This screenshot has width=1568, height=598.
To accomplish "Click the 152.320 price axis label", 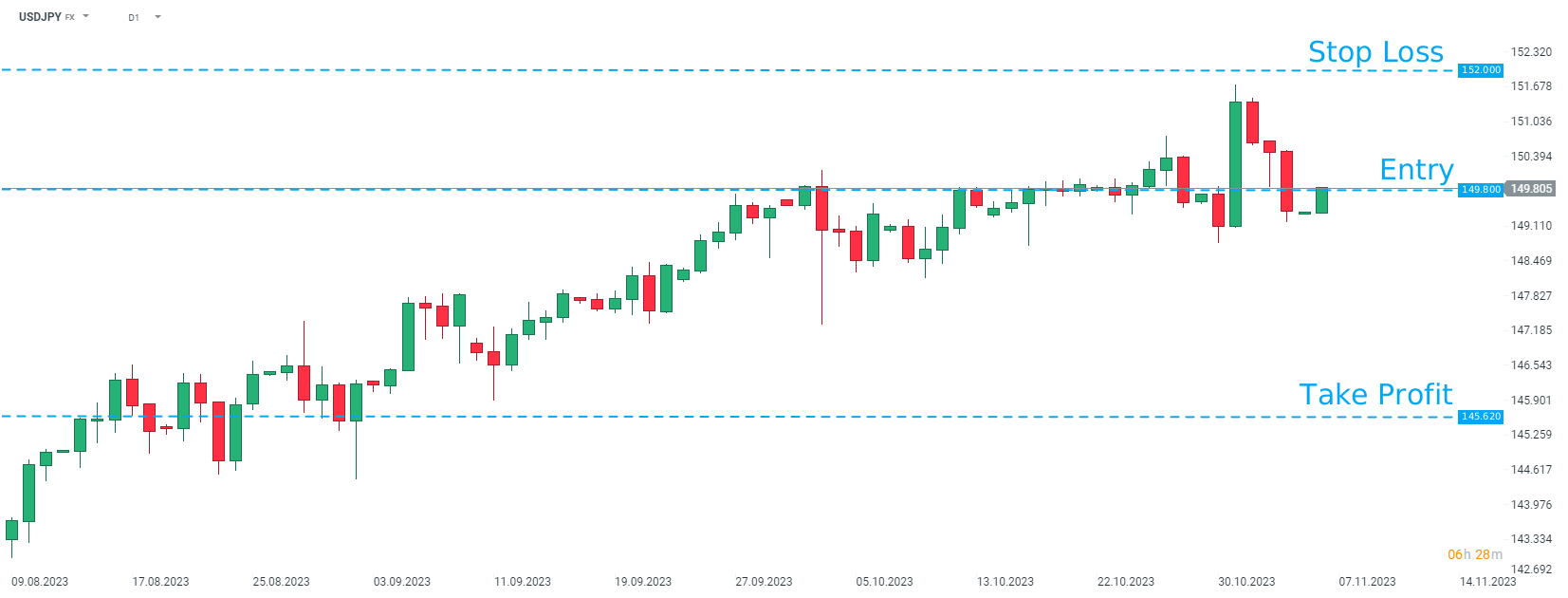I will 1531,52.
